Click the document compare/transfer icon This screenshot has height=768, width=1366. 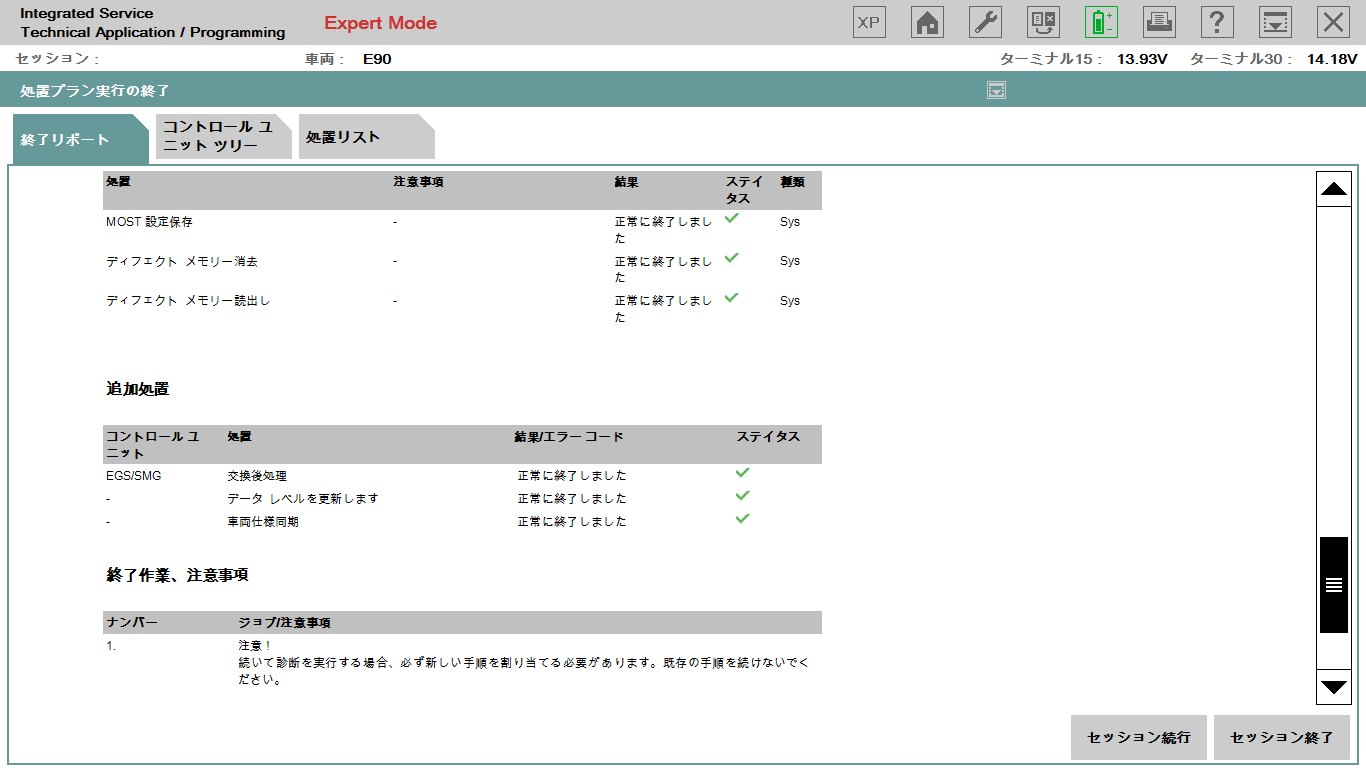point(1043,22)
